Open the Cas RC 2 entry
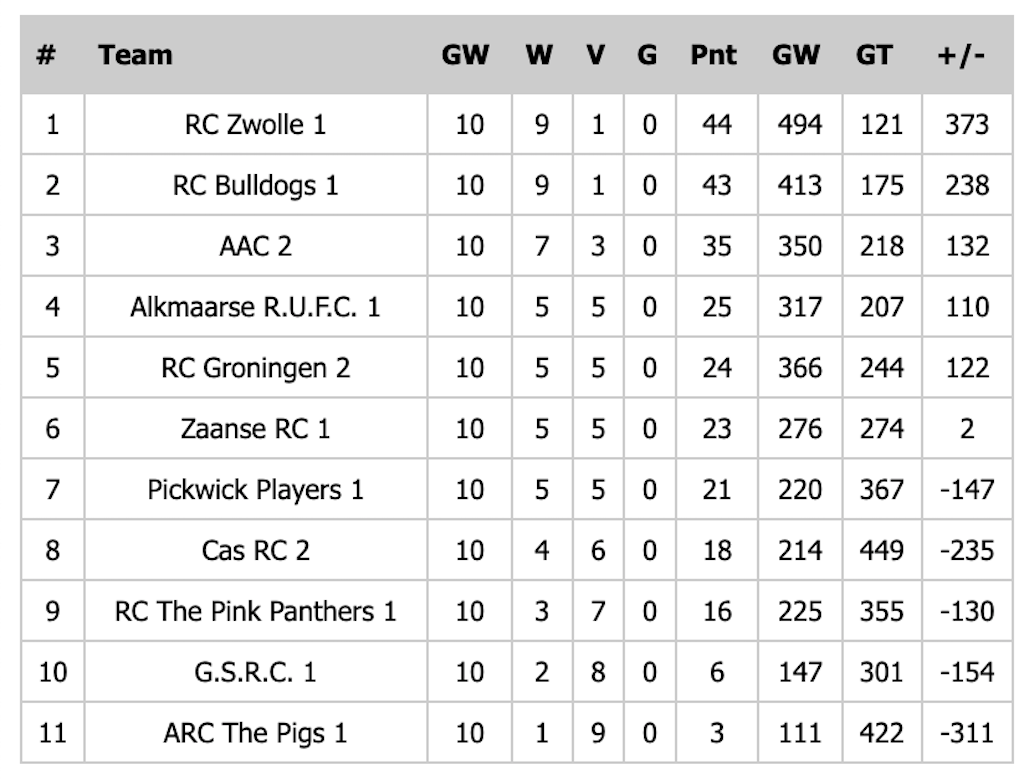This screenshot has height=780, width=1024. tap(255, 551)
